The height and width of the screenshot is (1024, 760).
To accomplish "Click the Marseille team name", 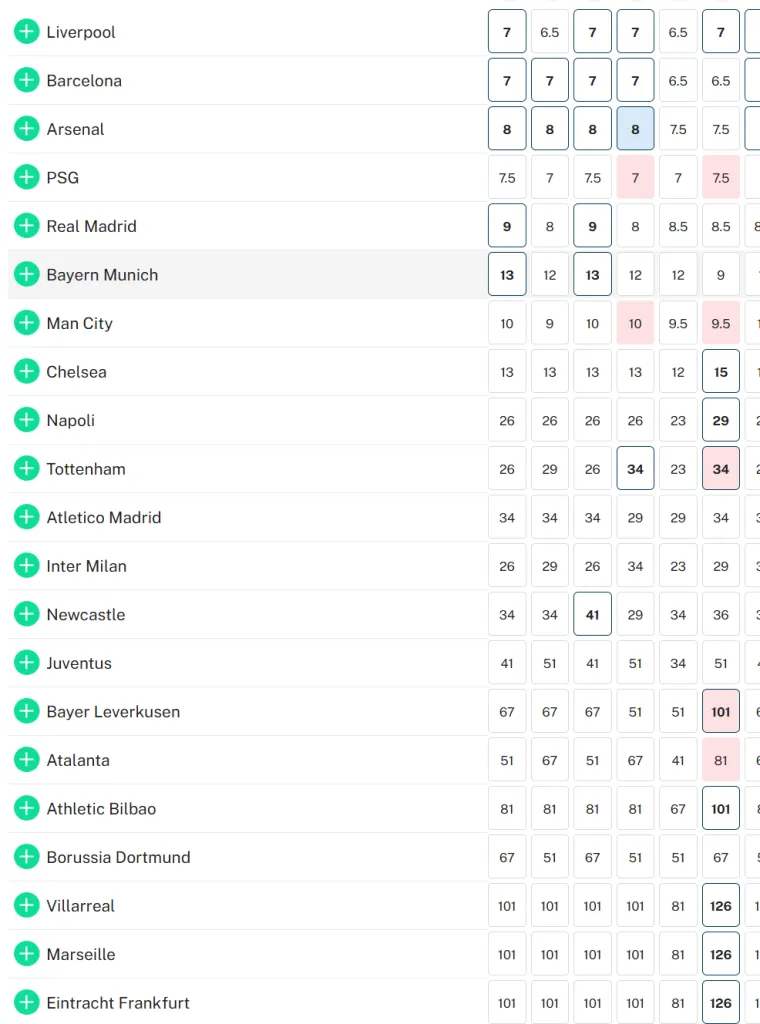I will 81,954.
